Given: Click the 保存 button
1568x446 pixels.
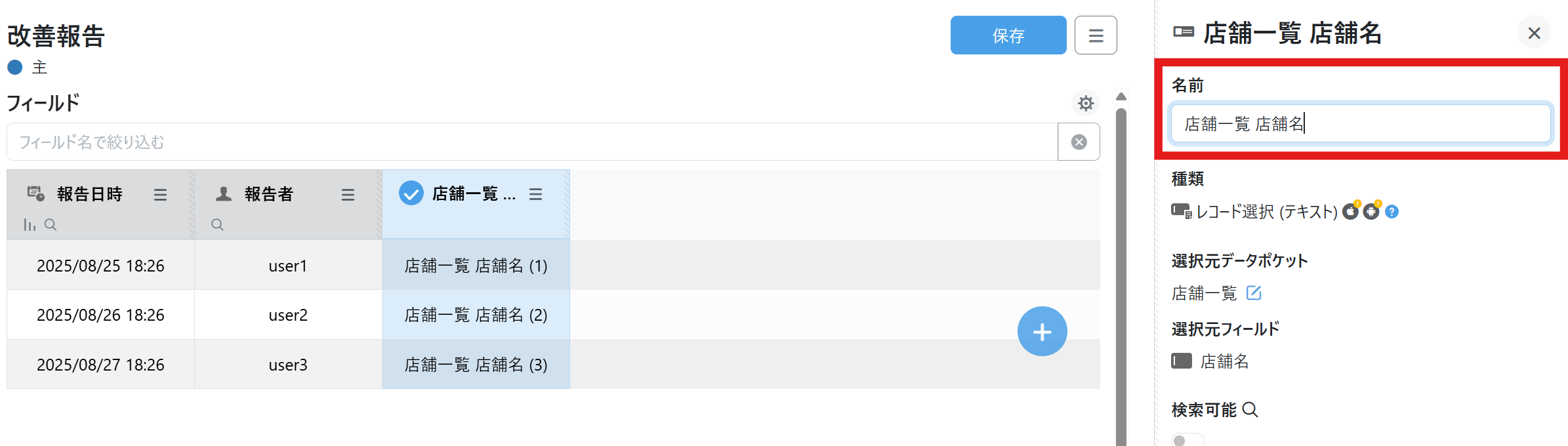Looking at the screenshot, I should pyautogui.click(x=1008, y=35).
